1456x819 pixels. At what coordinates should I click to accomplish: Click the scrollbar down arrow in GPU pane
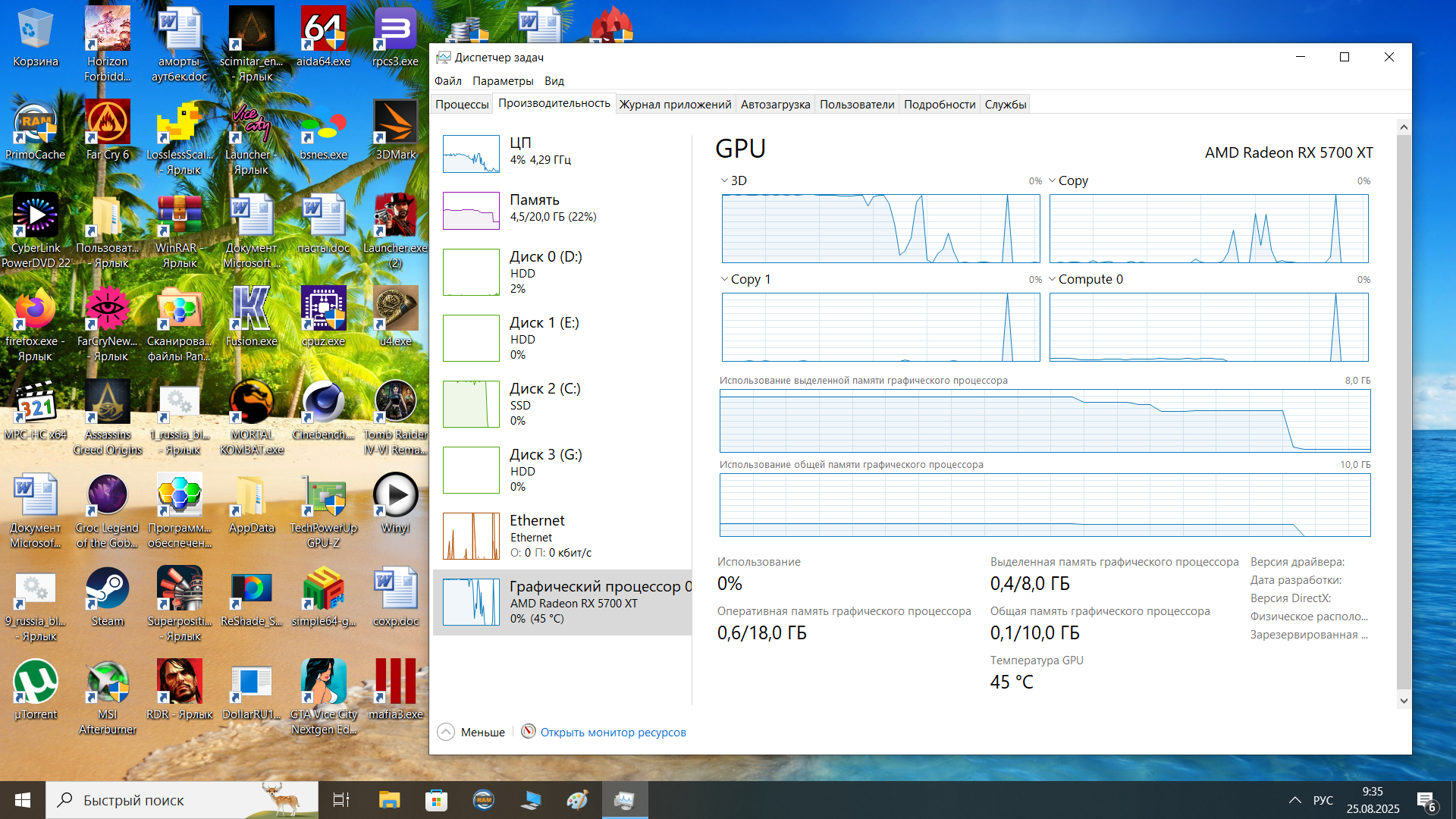pyautogui.click(x=1403, y=701)
